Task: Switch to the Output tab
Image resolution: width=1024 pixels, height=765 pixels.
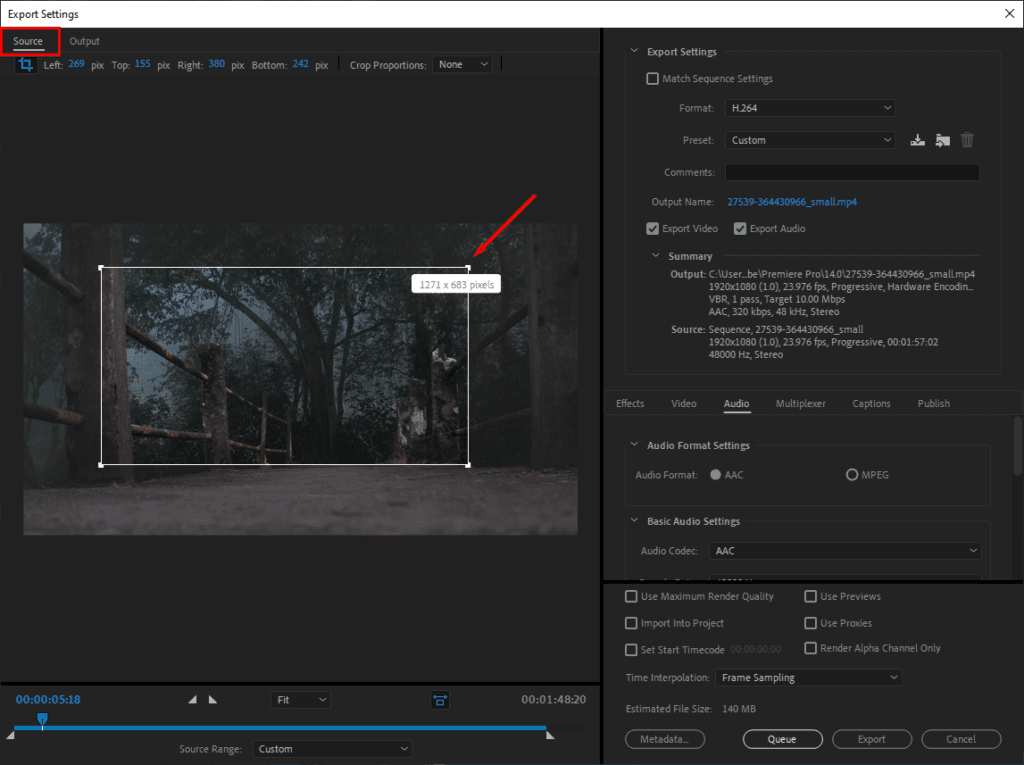Action: (85, 41)
